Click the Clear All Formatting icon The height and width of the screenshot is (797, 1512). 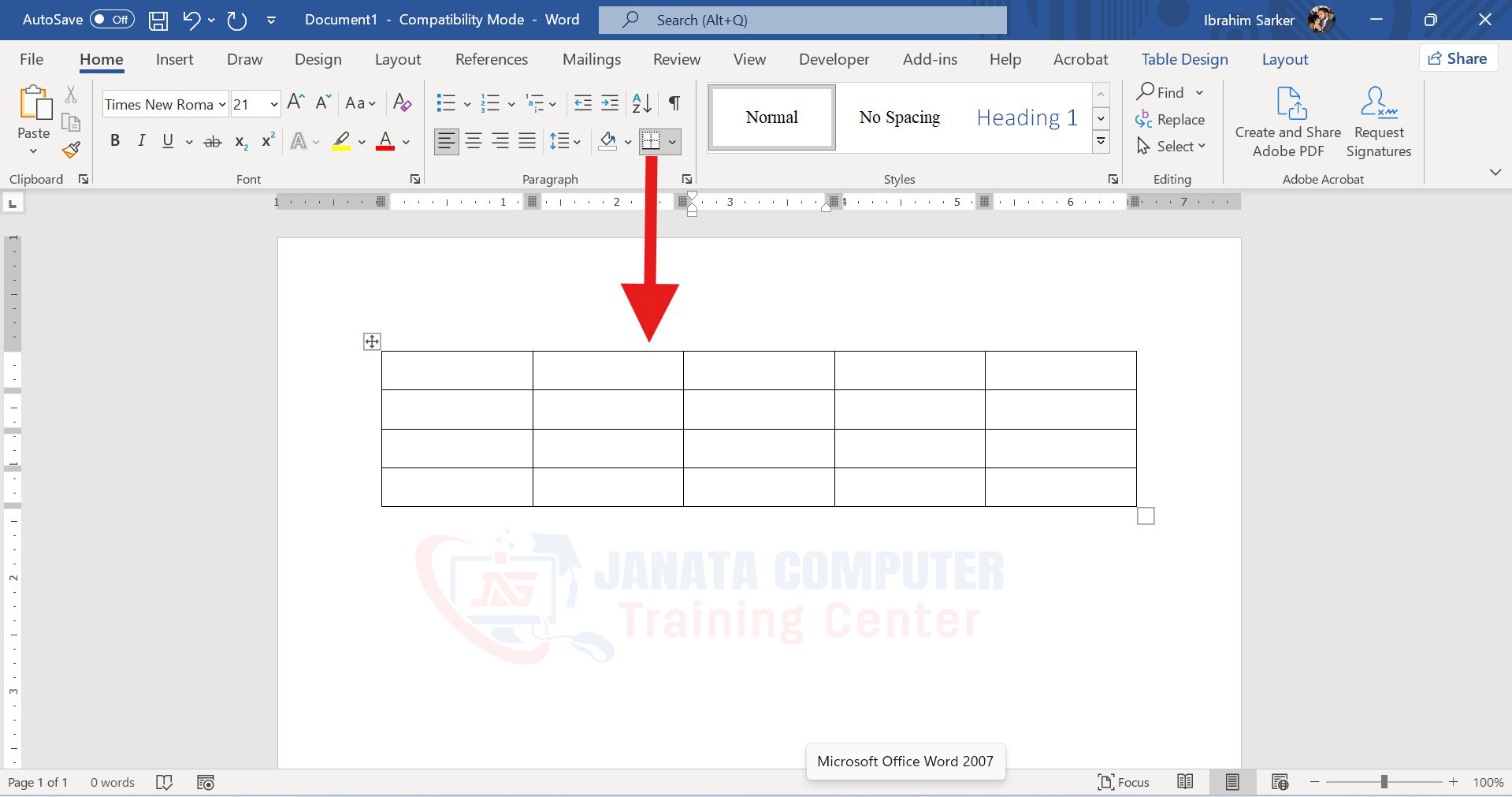402,103
